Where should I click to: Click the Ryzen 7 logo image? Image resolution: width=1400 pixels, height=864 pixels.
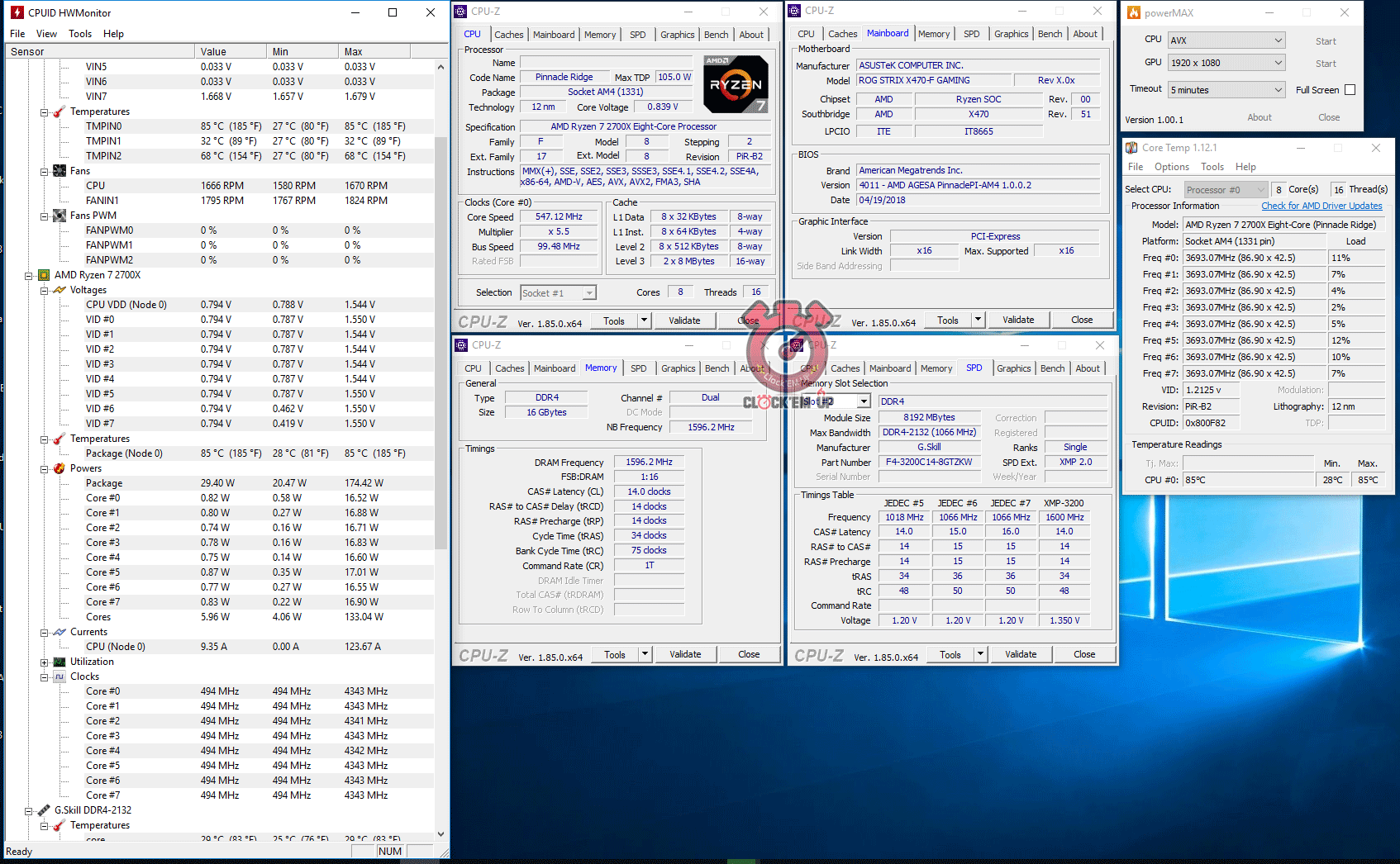pos(735,84)
